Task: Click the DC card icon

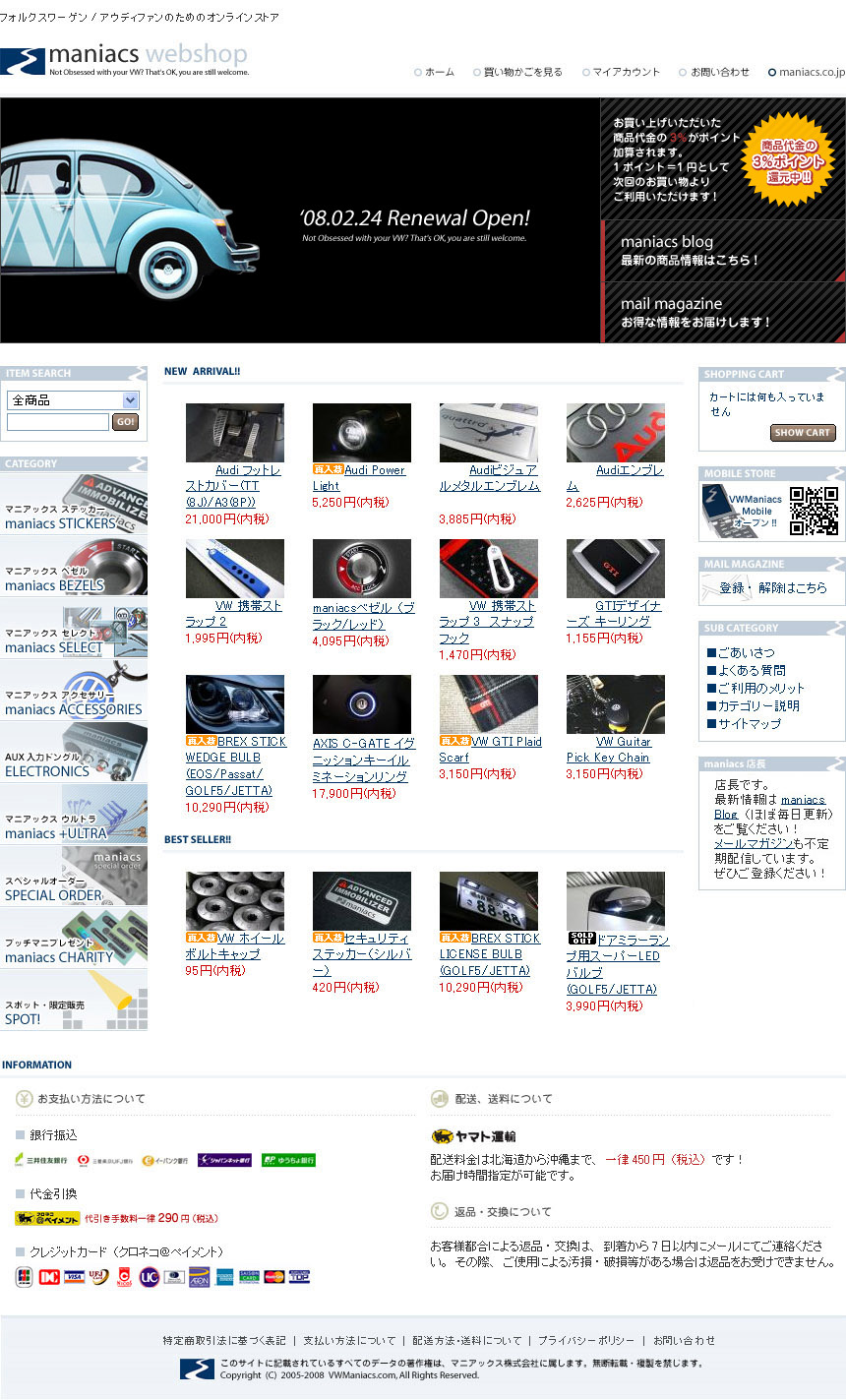Action: pyautogui.click(x=49, y=1277)
